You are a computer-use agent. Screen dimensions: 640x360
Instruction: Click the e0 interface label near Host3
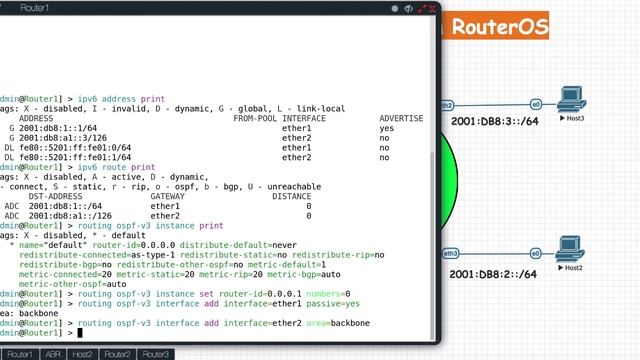[x=536, y=104]
